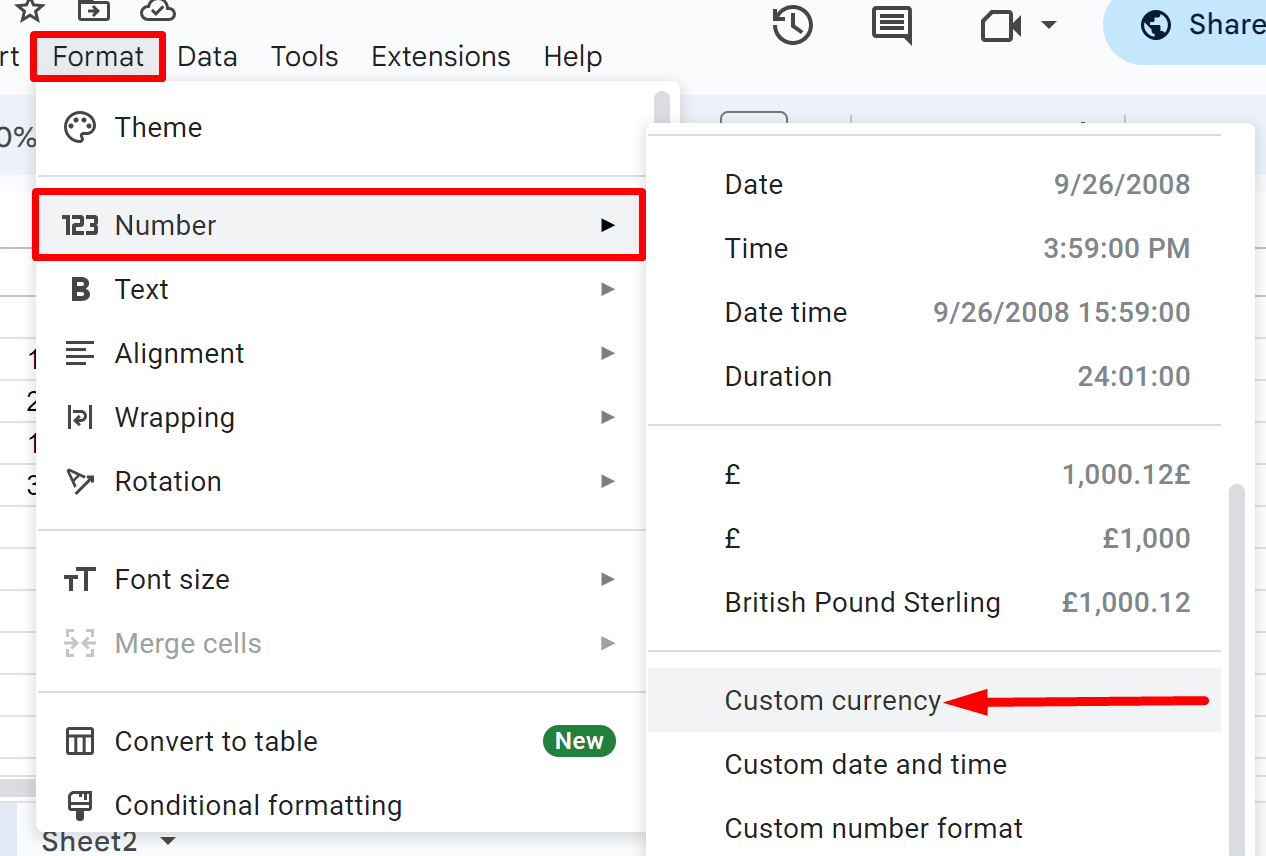Open the comment history icon
Viewport: 1266px width, 856px height.
[892, 25]
